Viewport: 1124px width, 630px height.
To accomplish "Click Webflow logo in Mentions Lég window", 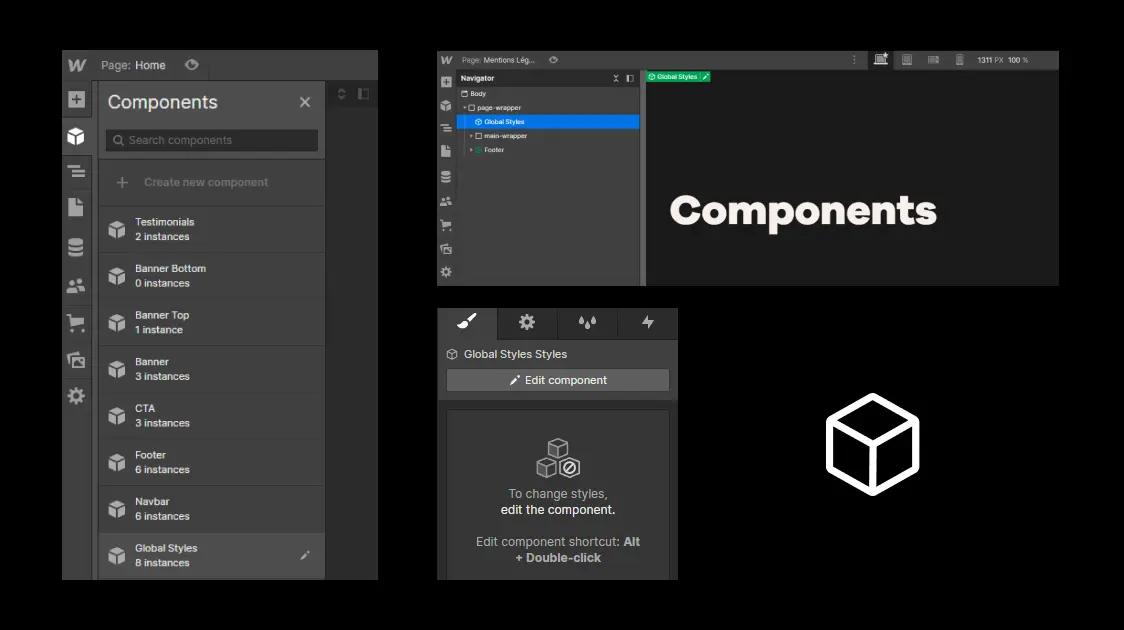I will coord(447,60).
